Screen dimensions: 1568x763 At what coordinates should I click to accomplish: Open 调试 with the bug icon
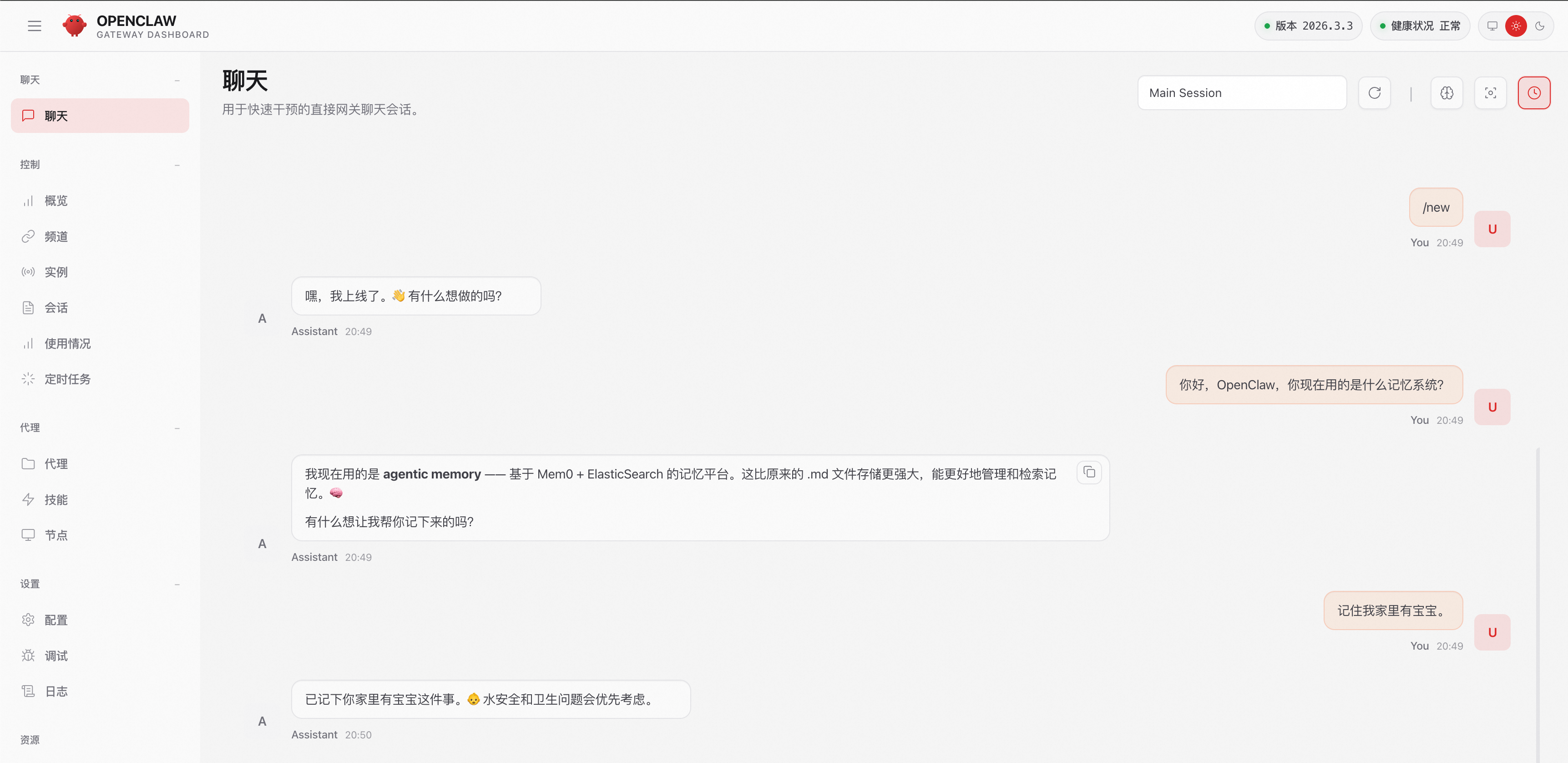tap(56, 656)
